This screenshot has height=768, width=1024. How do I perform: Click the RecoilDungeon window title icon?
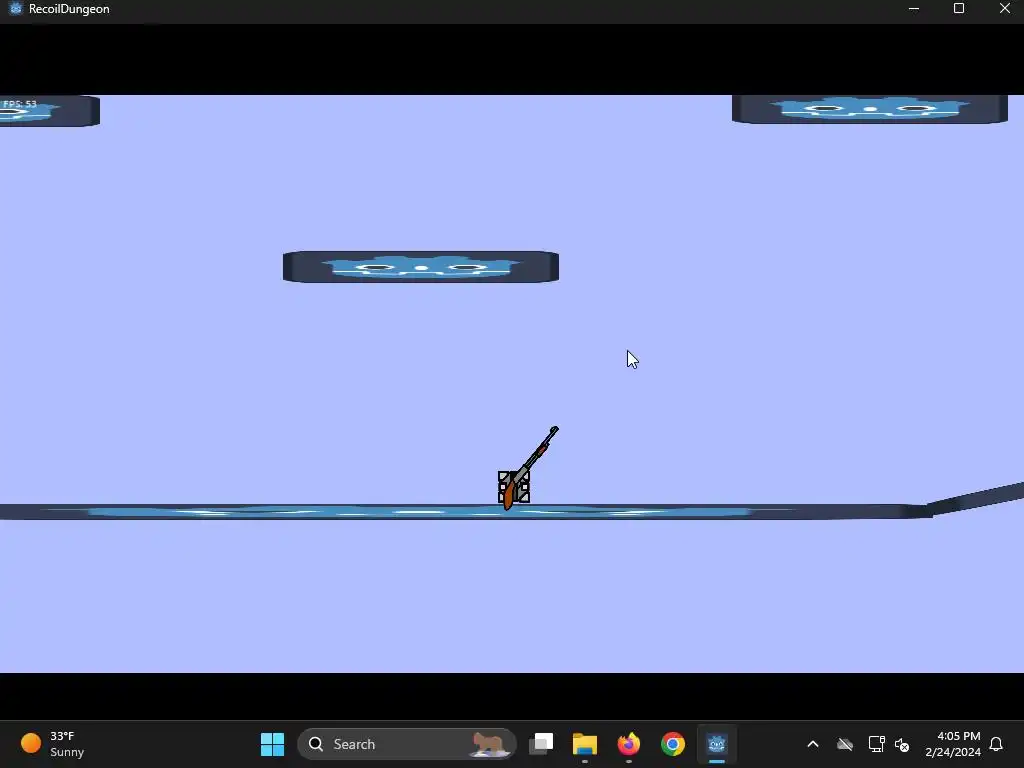[x=16, y=8]
